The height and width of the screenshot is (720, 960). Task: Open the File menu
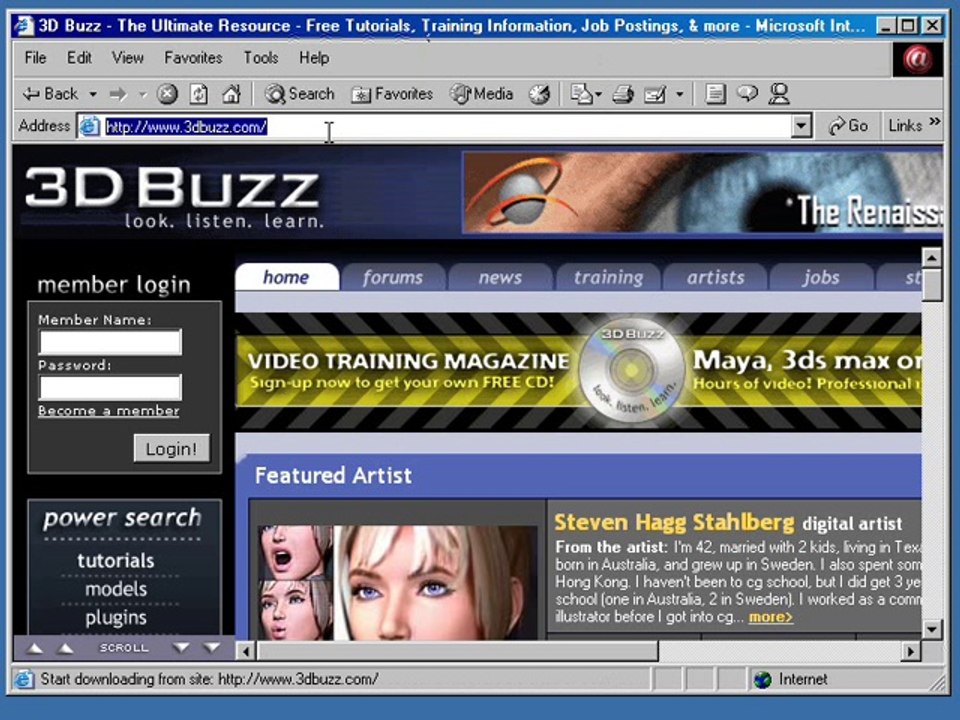pyautogui.click(x=36, y=58)
